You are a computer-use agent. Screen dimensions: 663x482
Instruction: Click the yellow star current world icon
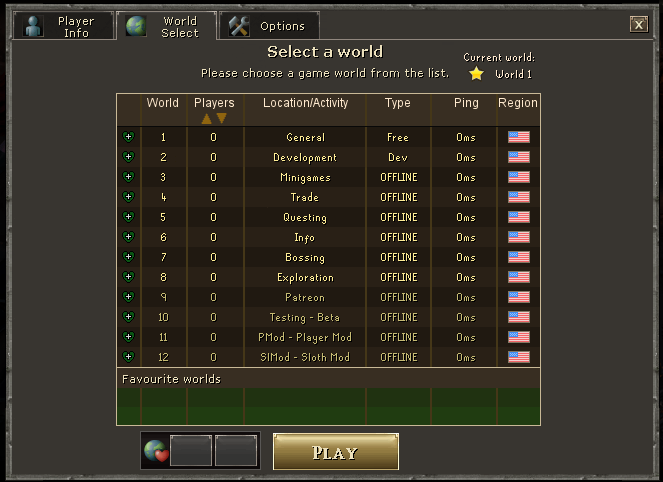tap(477, 74)
